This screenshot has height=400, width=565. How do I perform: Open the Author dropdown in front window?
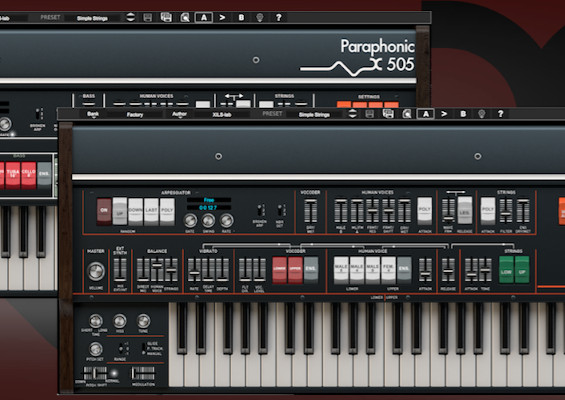pos(179,114)
